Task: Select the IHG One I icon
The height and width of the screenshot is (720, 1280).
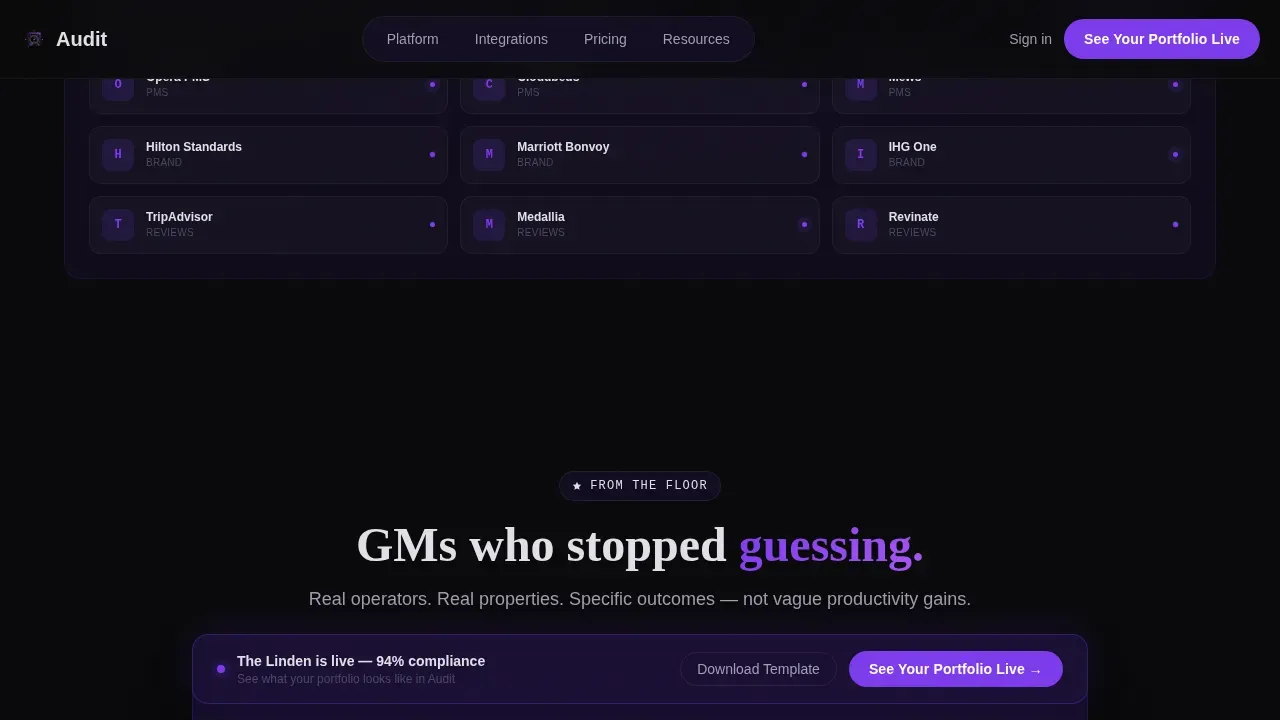Action: click(861, 155)
